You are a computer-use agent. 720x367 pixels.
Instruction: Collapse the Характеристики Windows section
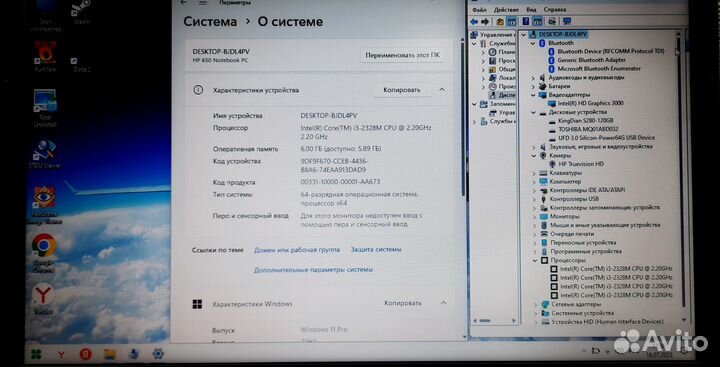[x=443, y=303]
